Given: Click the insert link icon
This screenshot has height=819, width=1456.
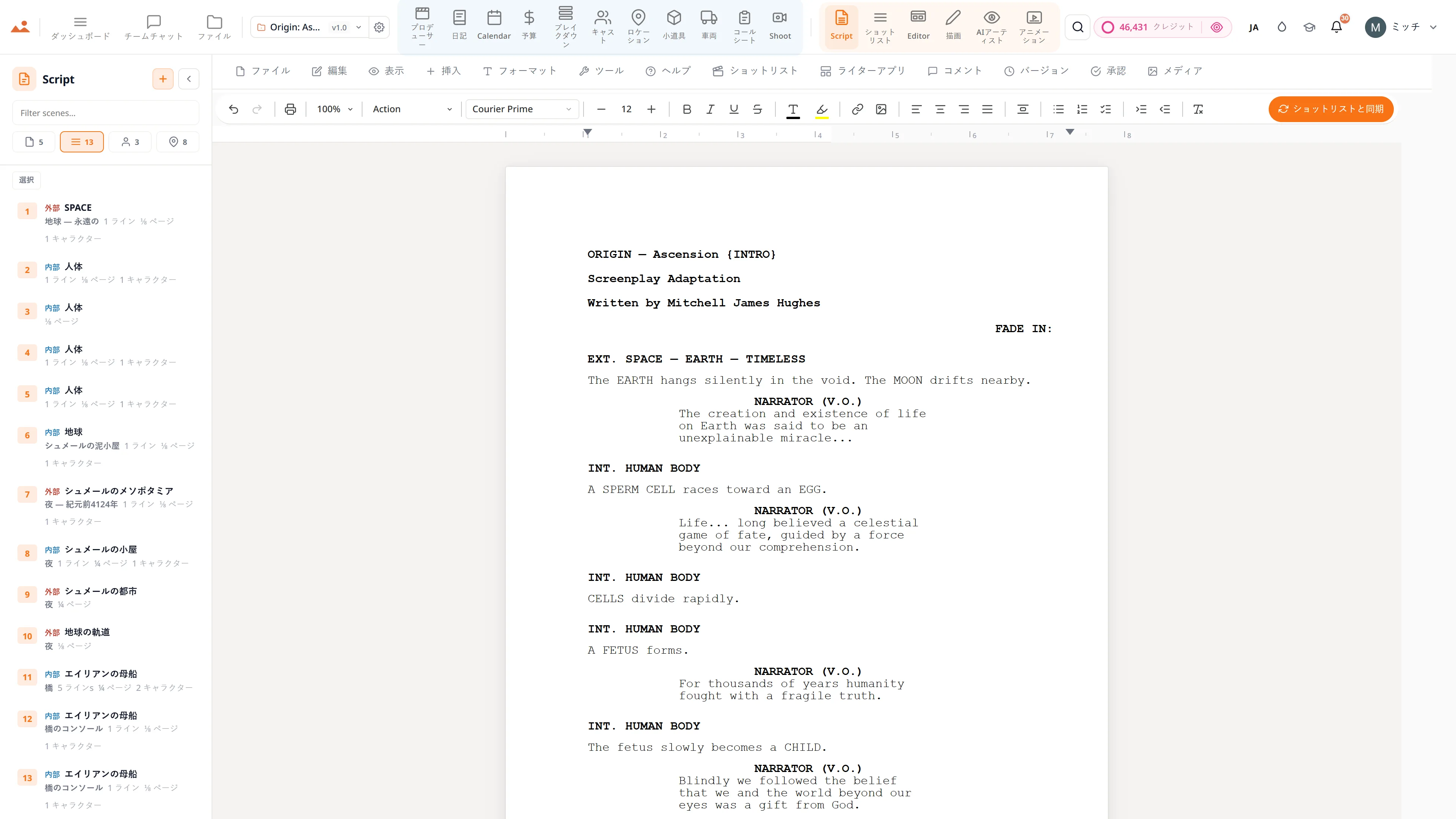Looking at the screenshot, I should (857, 109).
